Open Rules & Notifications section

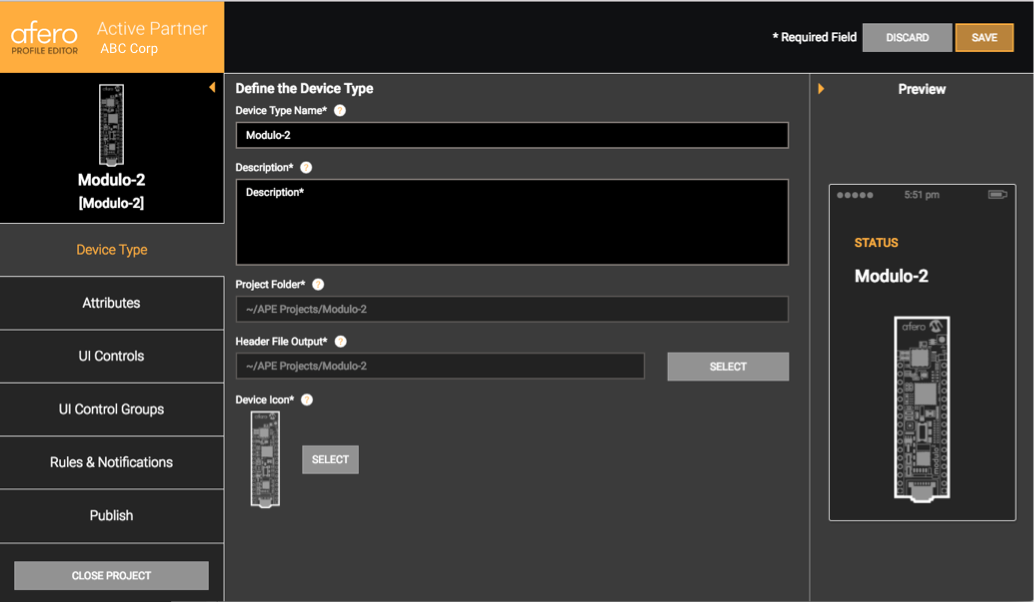pos(111,462)
